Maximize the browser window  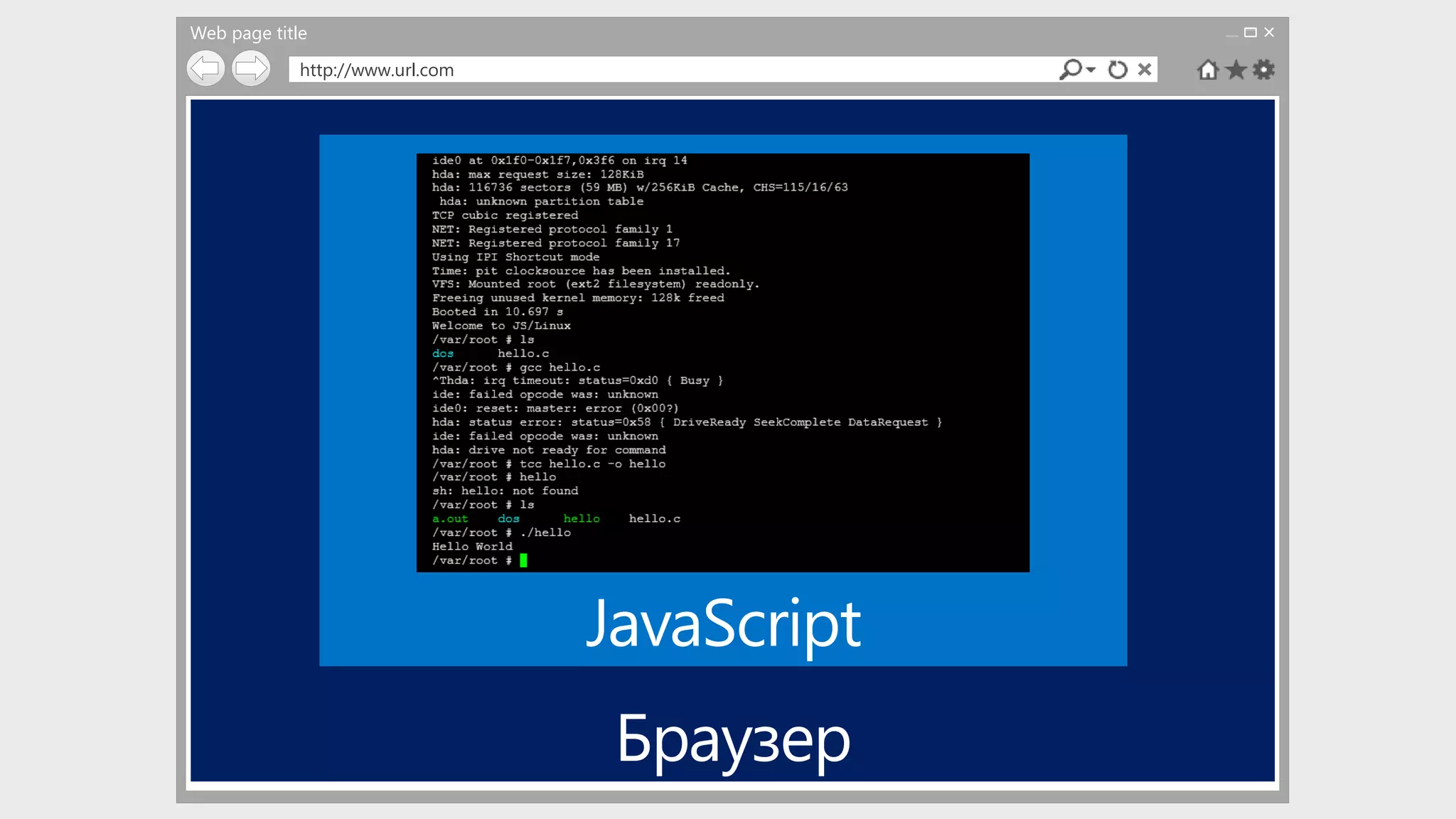pos(1251,33)
